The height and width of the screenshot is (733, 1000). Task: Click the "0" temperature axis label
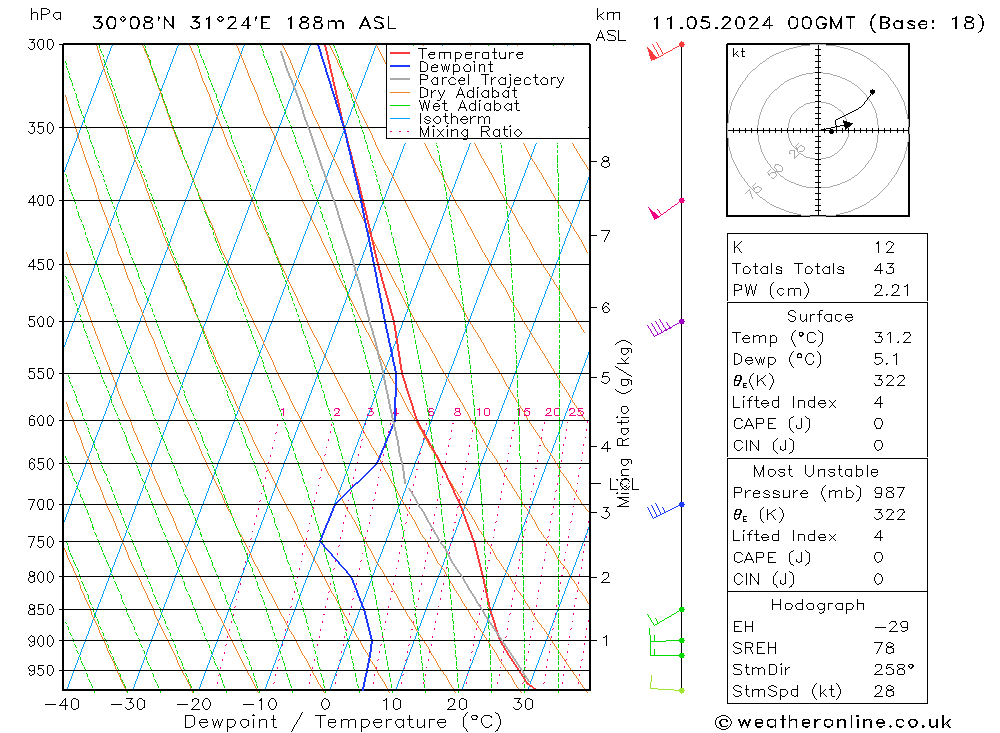325,704
